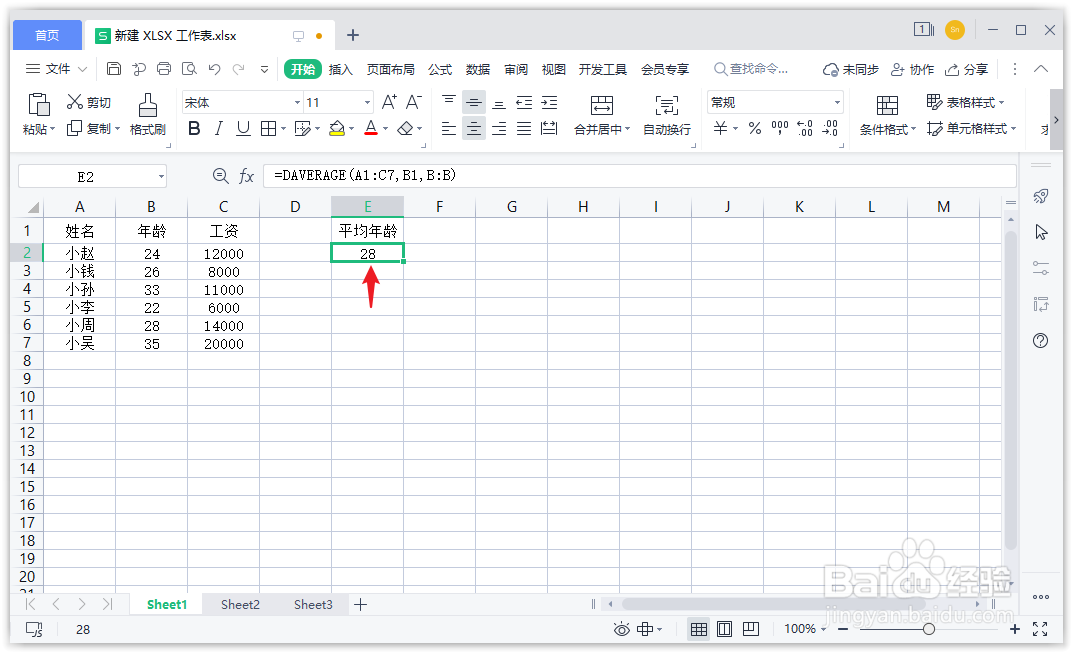Add a new sheet with plus

[x=361, y=604]
